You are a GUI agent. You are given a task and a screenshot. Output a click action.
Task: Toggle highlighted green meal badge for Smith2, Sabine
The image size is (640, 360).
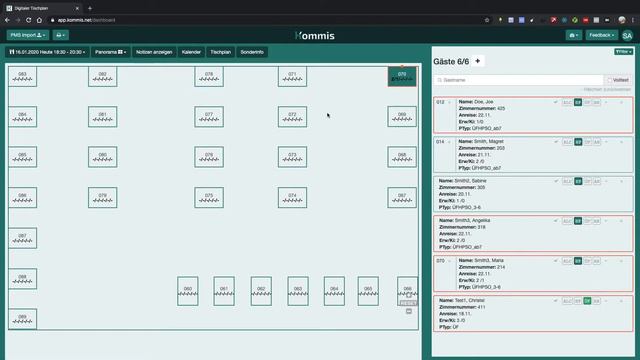pos(578,181)
